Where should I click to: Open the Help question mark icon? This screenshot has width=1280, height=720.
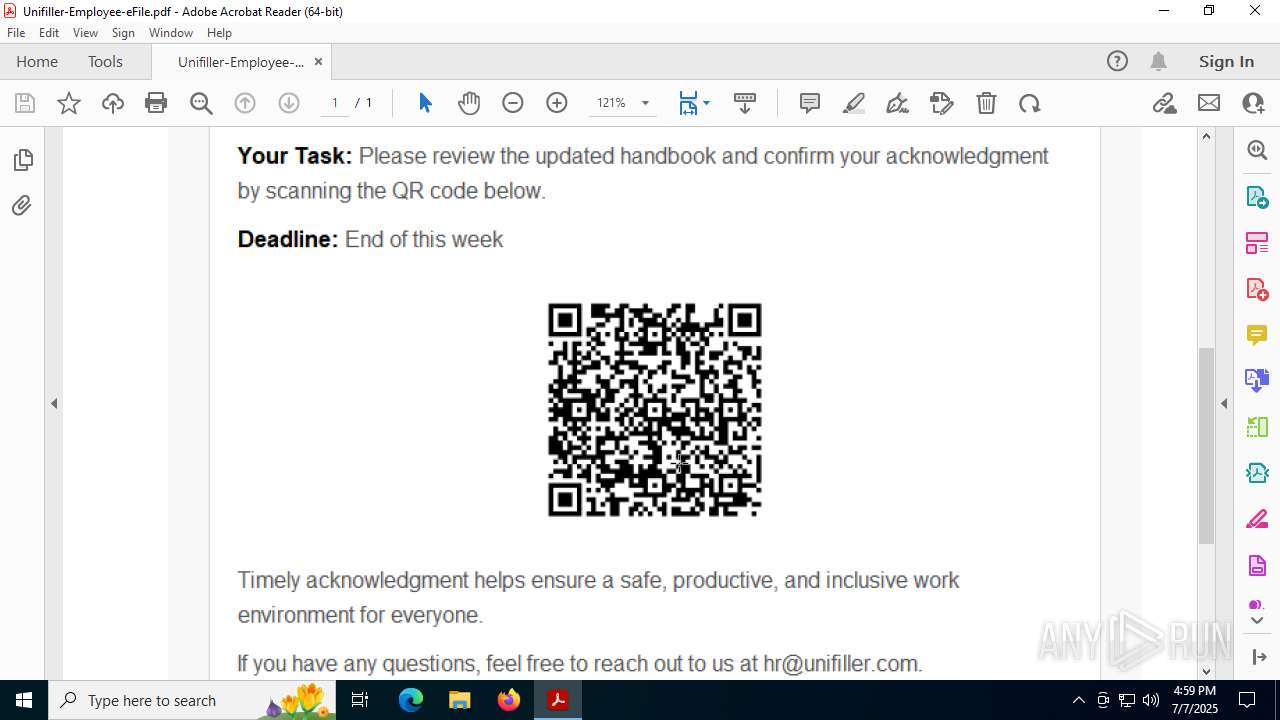click(x=1117, y=62)
